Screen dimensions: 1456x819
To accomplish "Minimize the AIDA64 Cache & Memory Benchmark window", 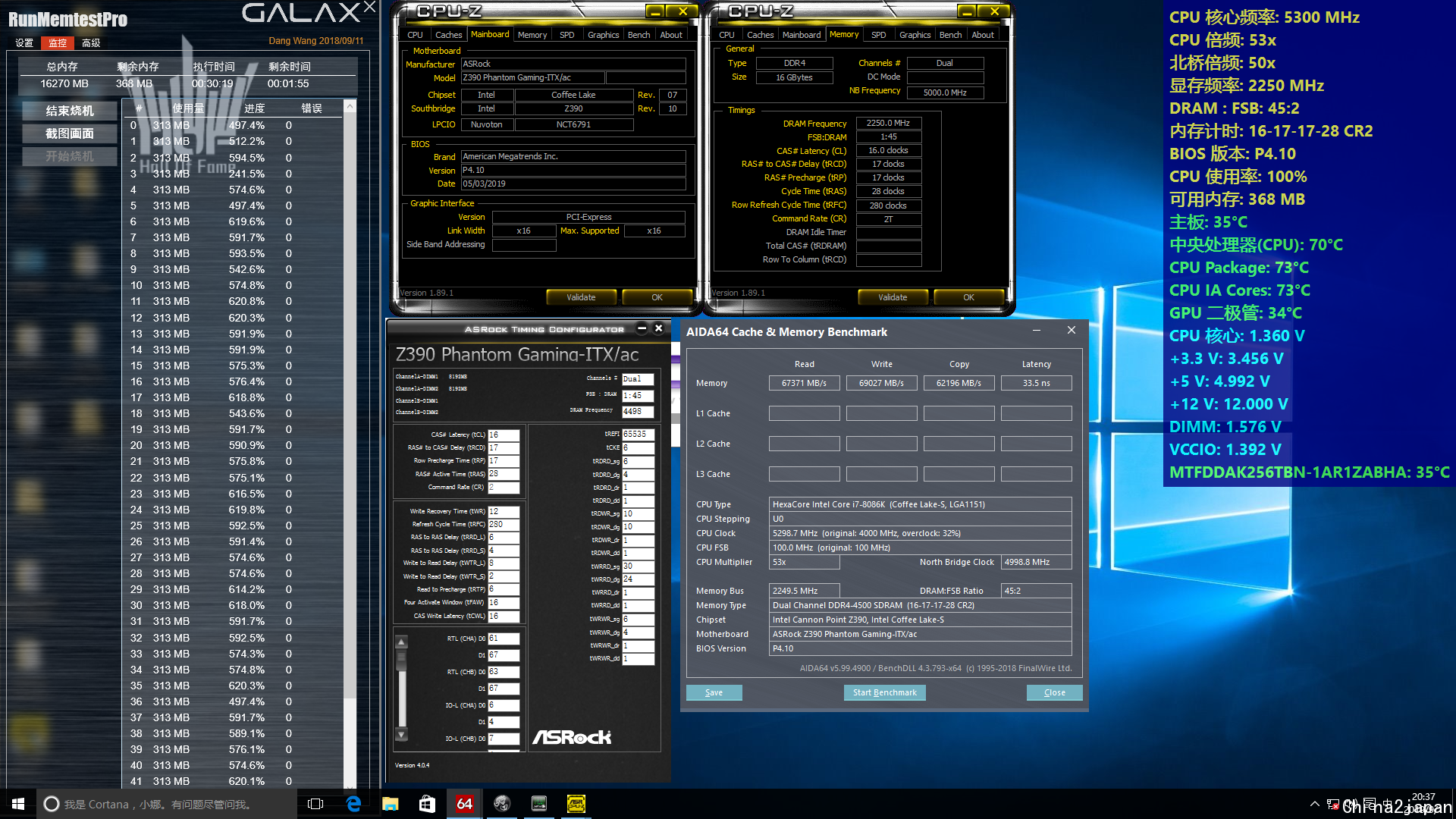I will coord(1036,331).
